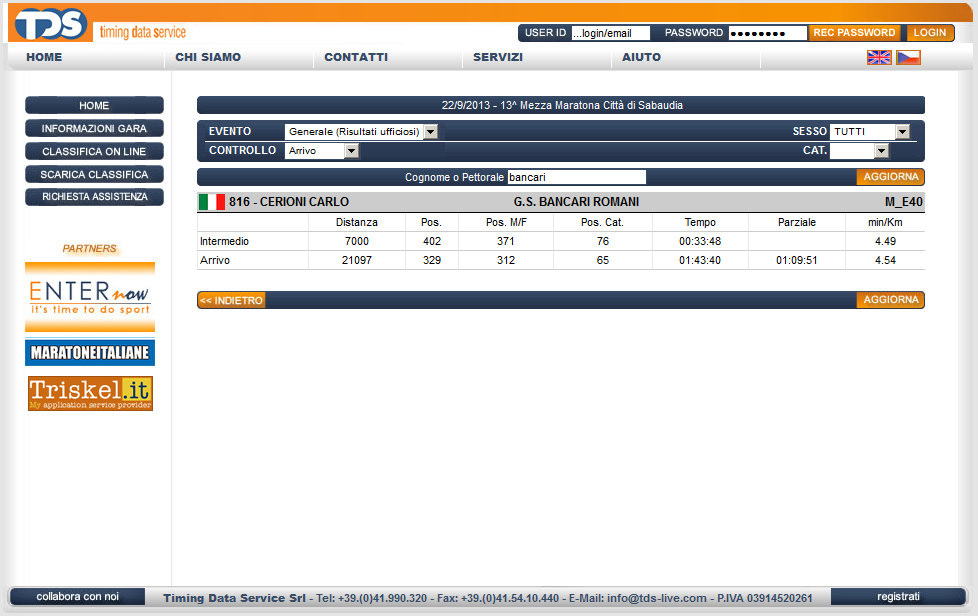Click the Rec Password button
Image resolution: width=978 pixels, height=616 pixels.
[x=853, y=33]
